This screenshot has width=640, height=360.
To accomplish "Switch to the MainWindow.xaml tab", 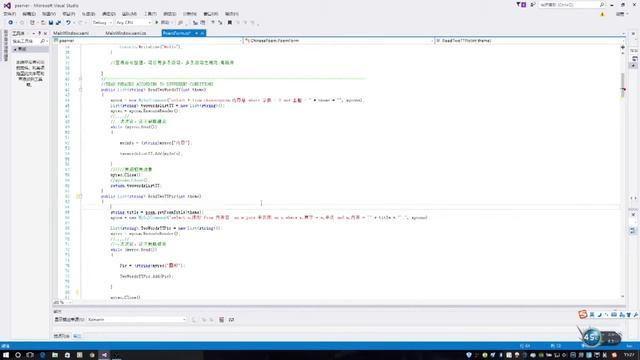I will pyautogui.click(x=71, y=33).
